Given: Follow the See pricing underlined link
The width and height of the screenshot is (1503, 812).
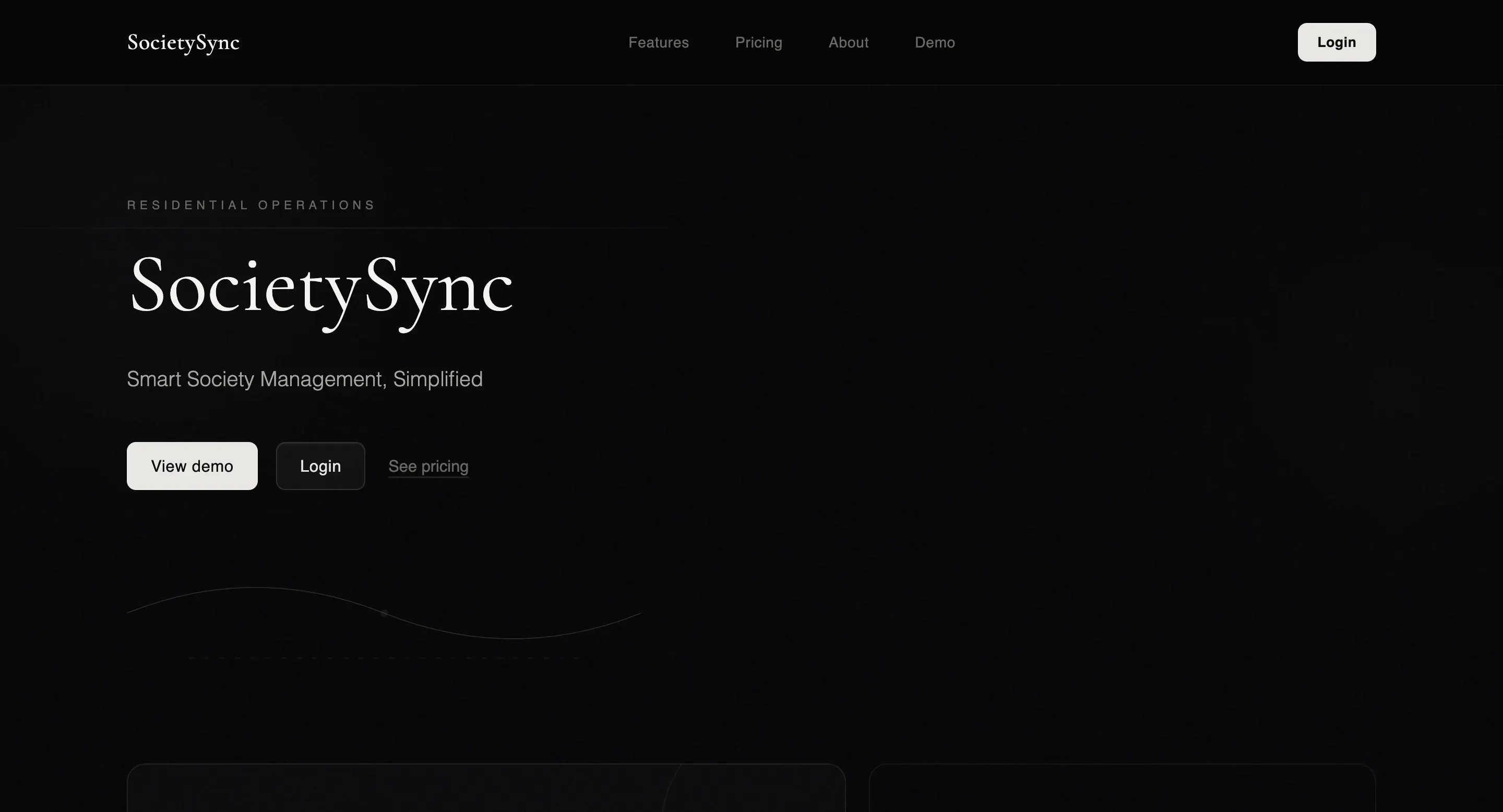Looking at the screenshot, I should pyautogui.click(x=428, y=465).
